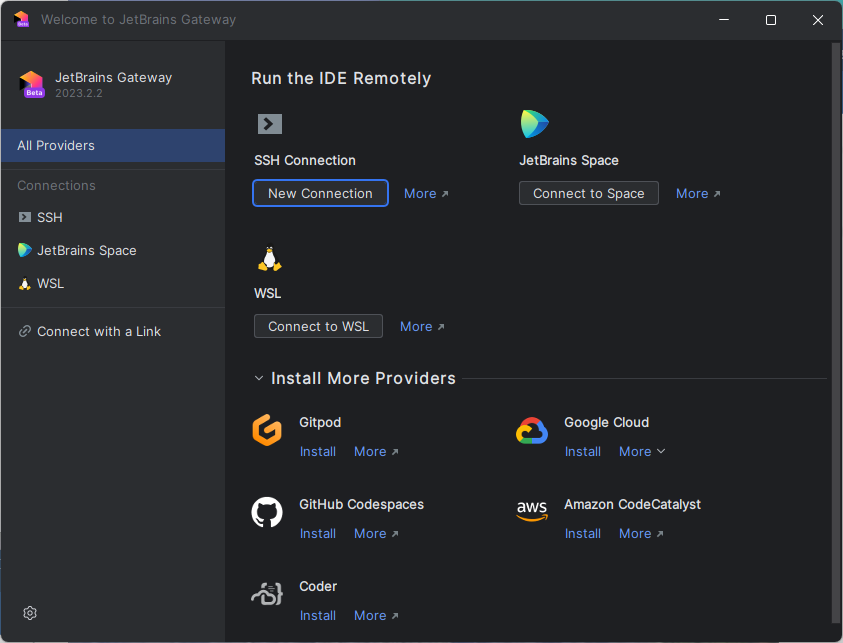Install the GitHub Codespaces provider
This screenshot has width=843, height=643.
click(x=318, y=533)
